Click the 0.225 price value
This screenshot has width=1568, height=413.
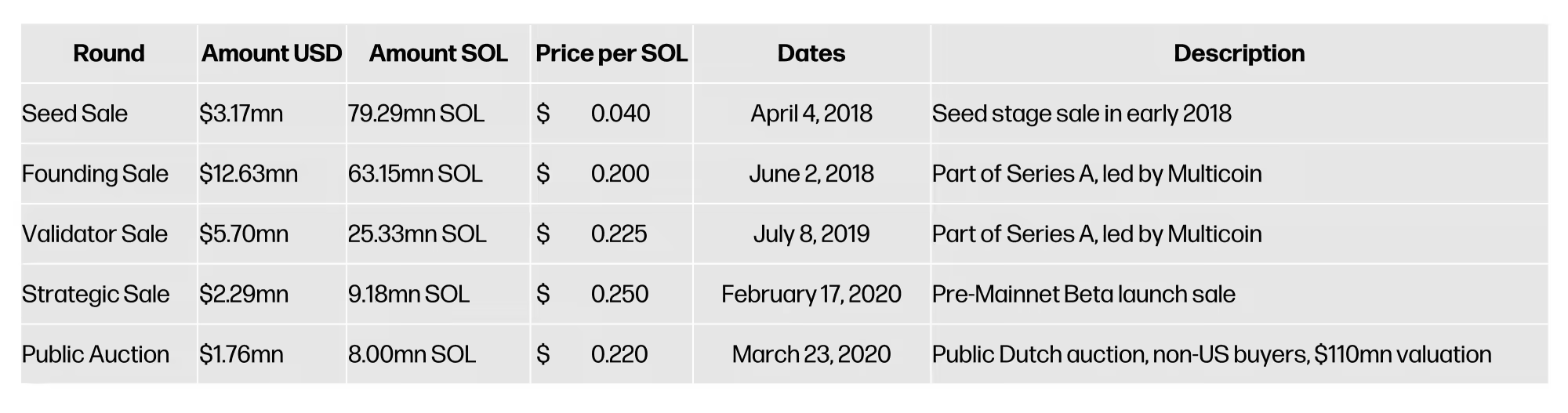point(619,234)
